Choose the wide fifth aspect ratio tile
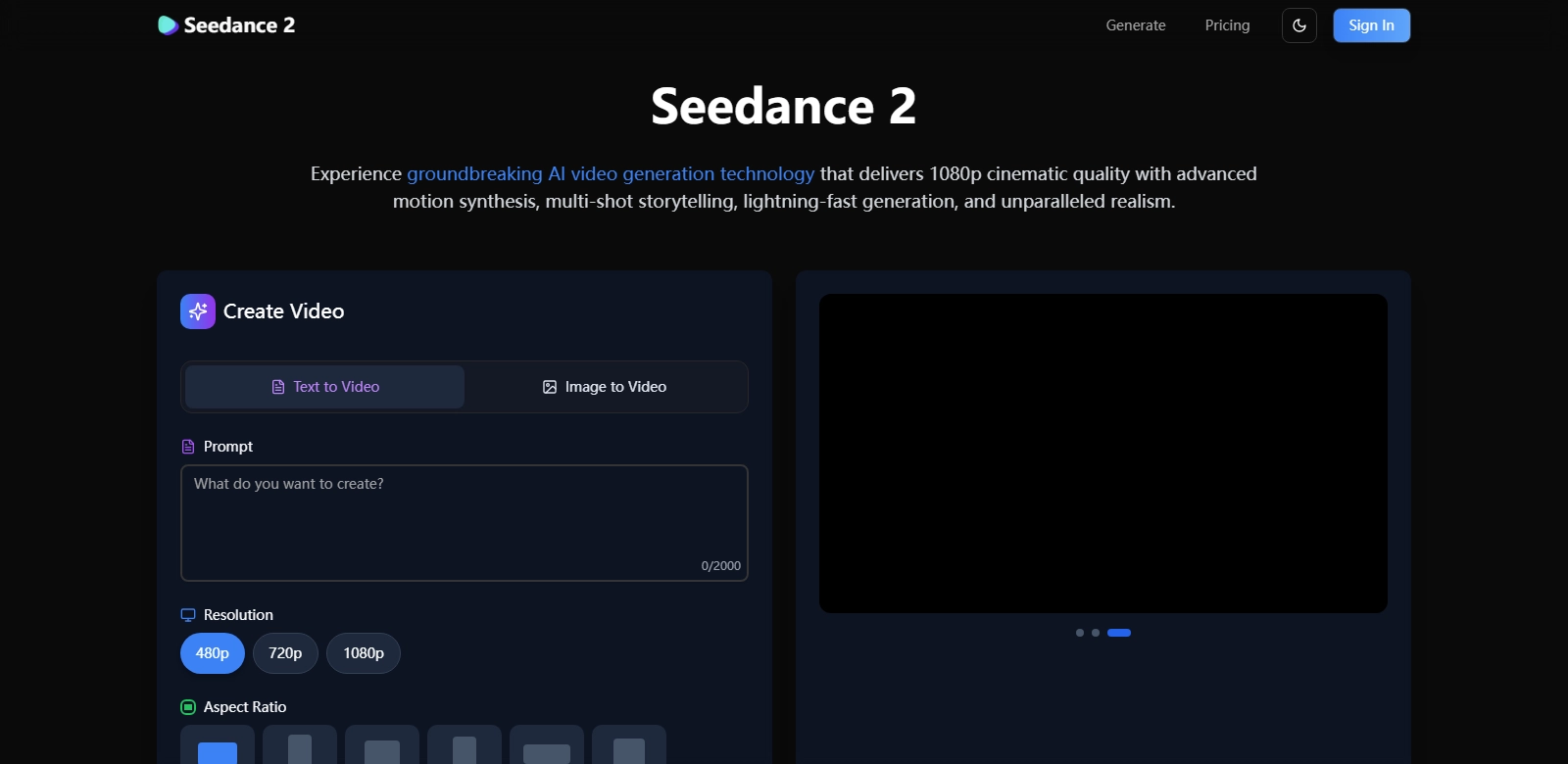The image size is (1568, 764). [x=547, y=745]
